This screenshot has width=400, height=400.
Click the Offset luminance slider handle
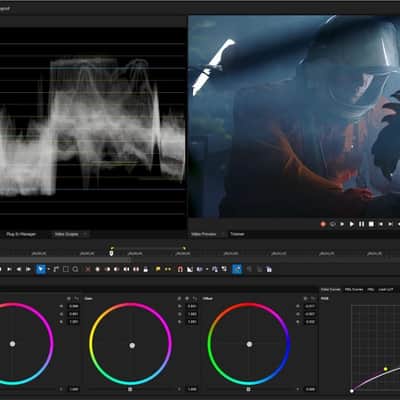point(248,389)
